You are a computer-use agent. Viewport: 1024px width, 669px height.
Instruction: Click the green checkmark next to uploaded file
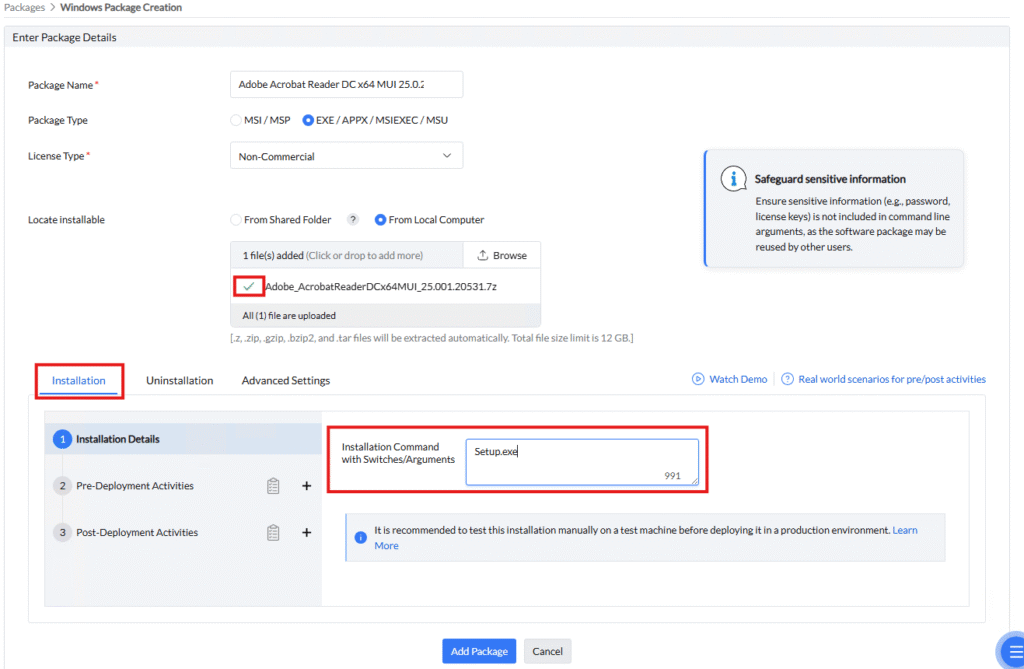pos(249,287)
